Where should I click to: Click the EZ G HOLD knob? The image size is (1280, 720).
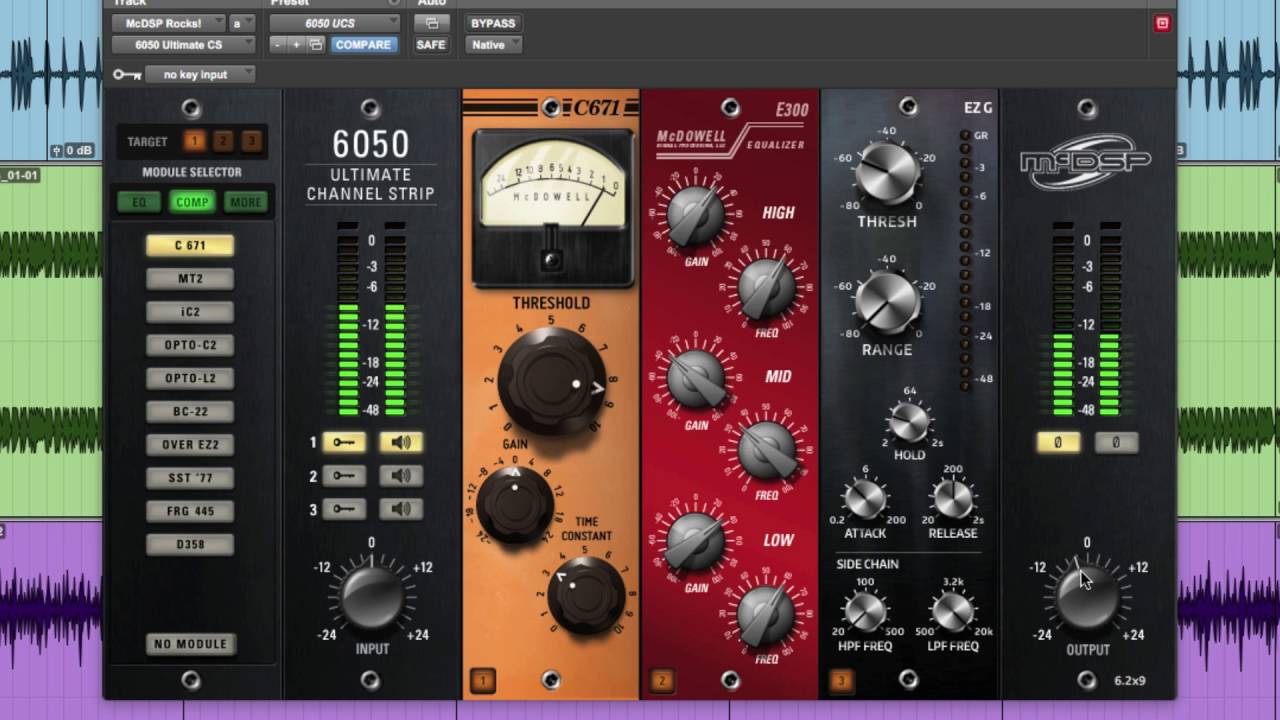pyautogui.click(x=909, y=423)
